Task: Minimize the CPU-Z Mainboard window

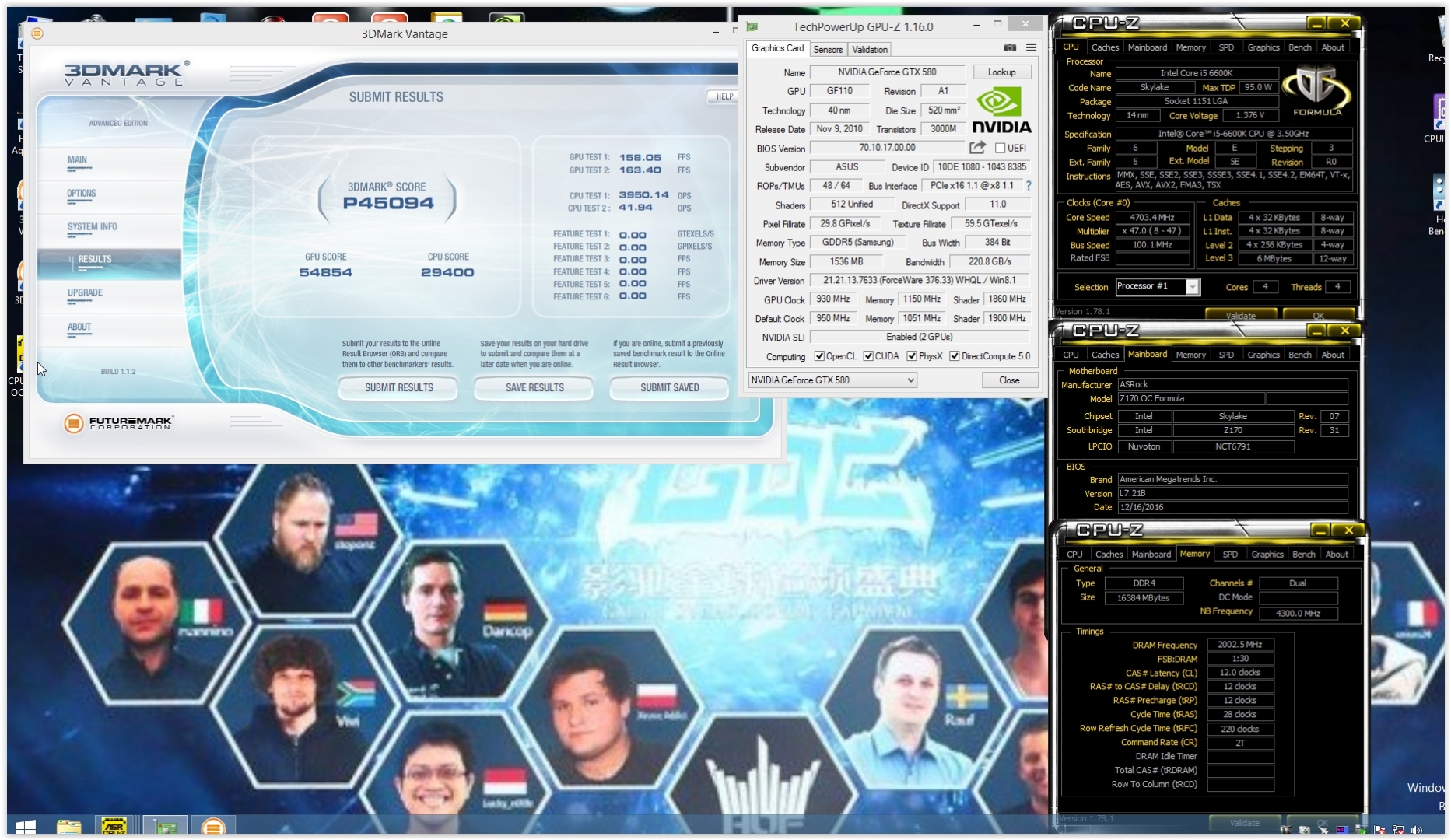Action: coord(1316,331)
